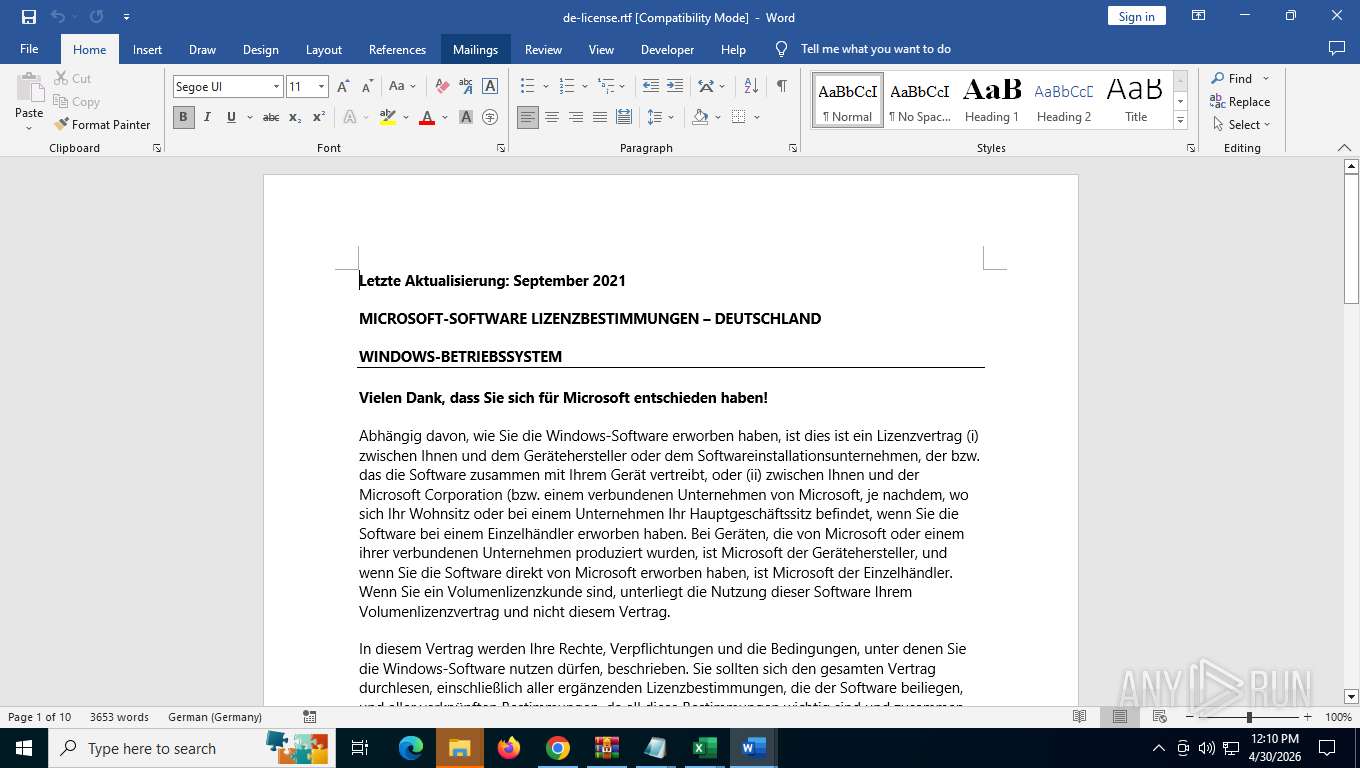Toggle Bold formatting
The image size is (1360, 768).
click(183, 117)
